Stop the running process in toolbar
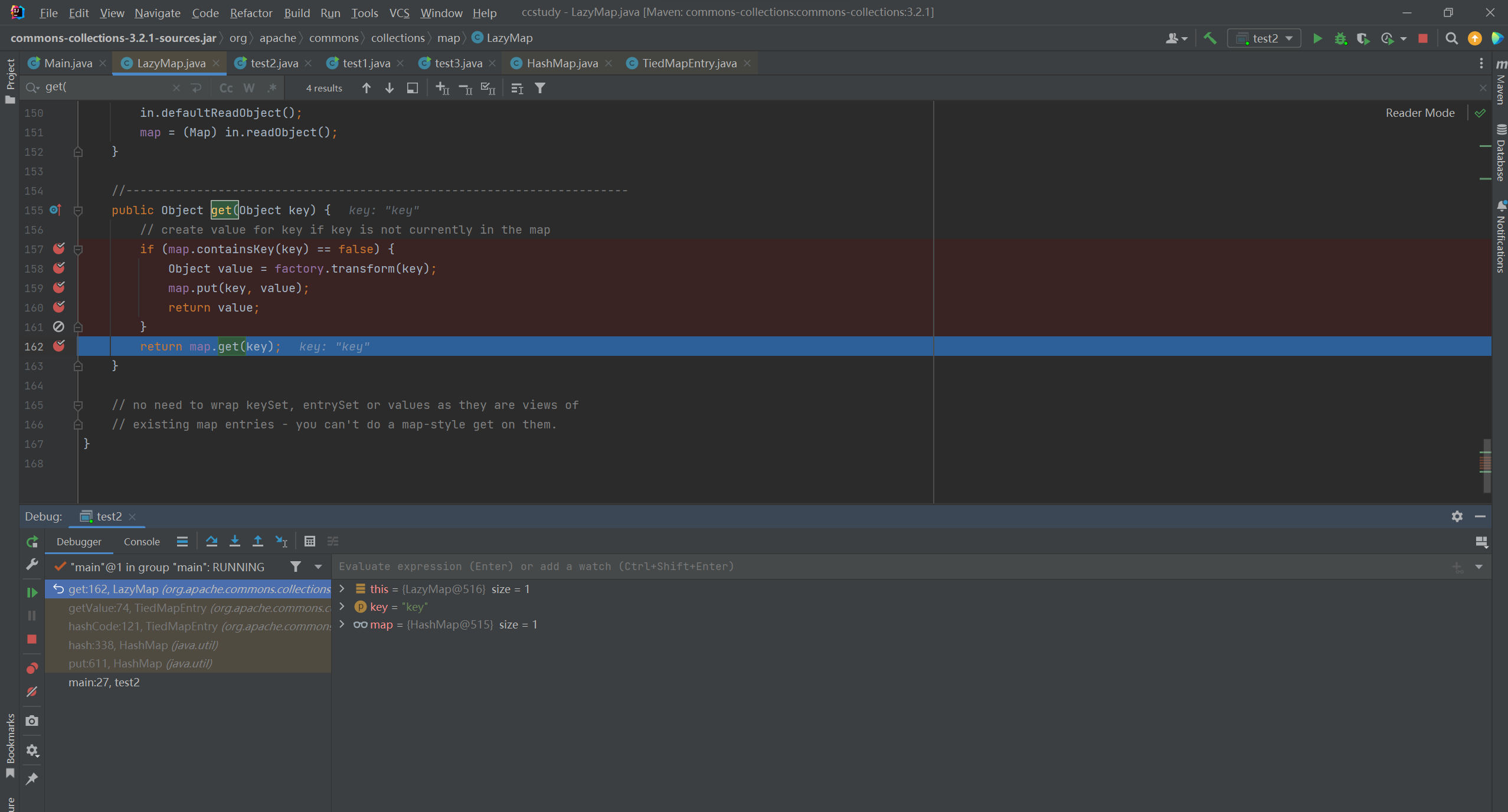This screenshot has height=812, width=1508. tap(1423, 38)
